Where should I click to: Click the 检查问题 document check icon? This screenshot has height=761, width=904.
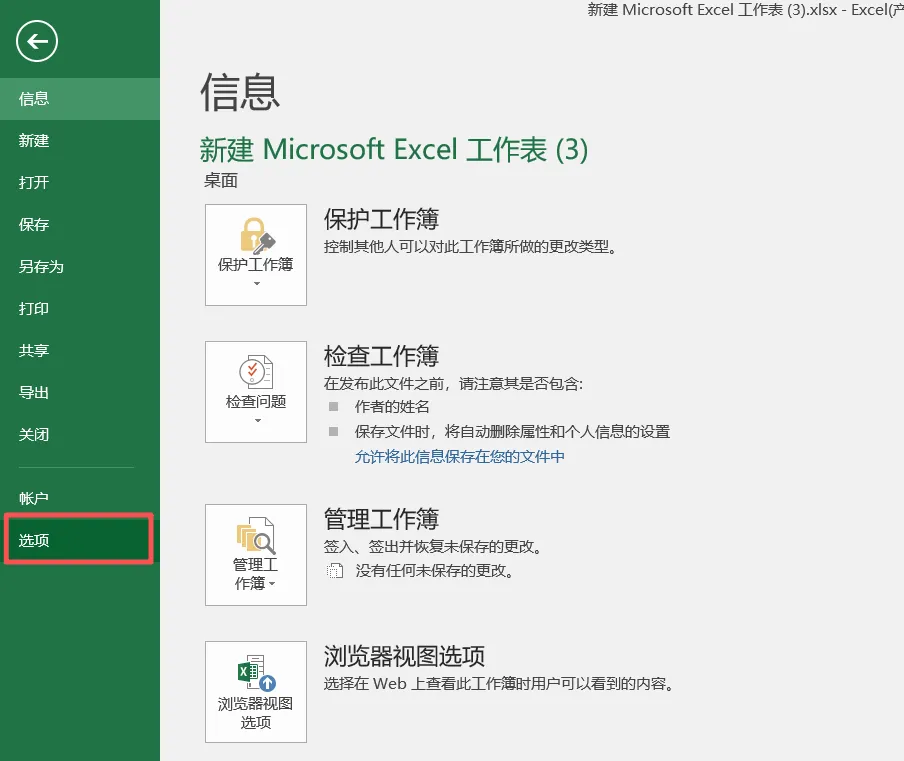pos(256,372)
